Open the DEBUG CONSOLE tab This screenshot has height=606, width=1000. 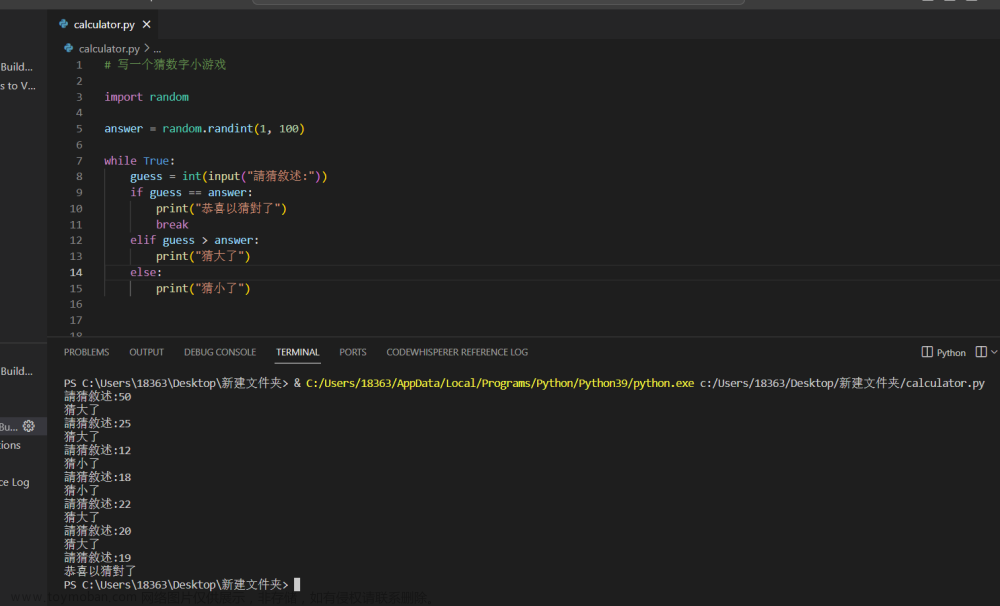click(x=220, y=352)
